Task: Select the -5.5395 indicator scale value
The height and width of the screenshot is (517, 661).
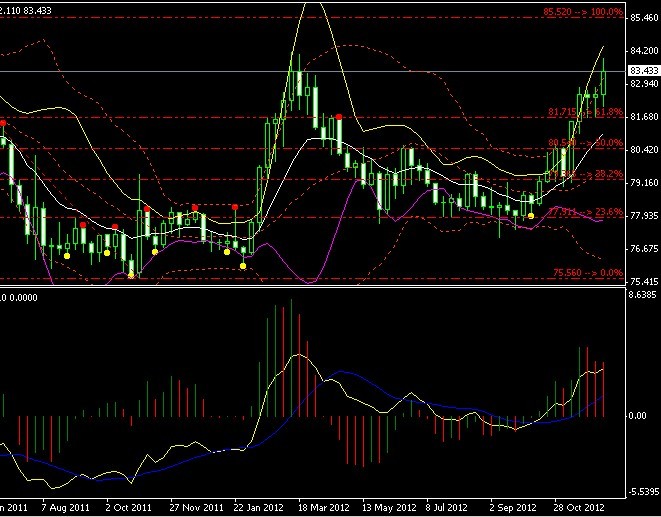Action: [644, 492]
